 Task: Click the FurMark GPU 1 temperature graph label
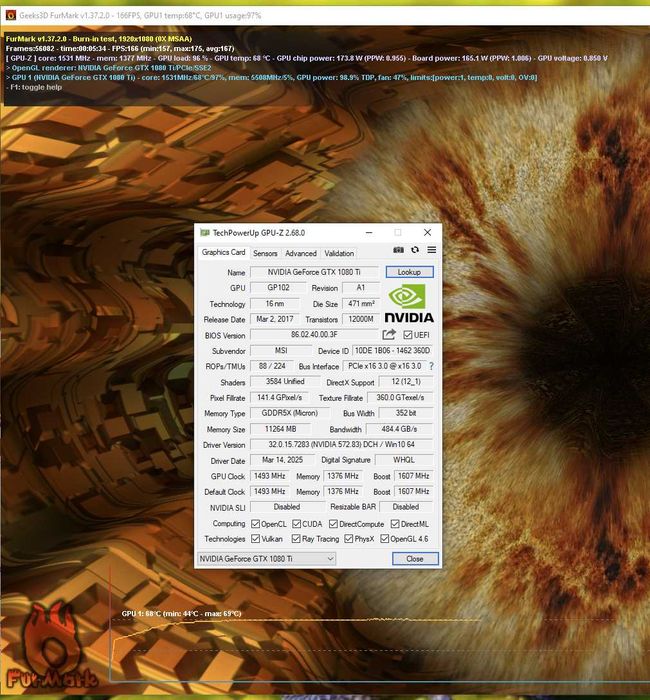(181, 613)
